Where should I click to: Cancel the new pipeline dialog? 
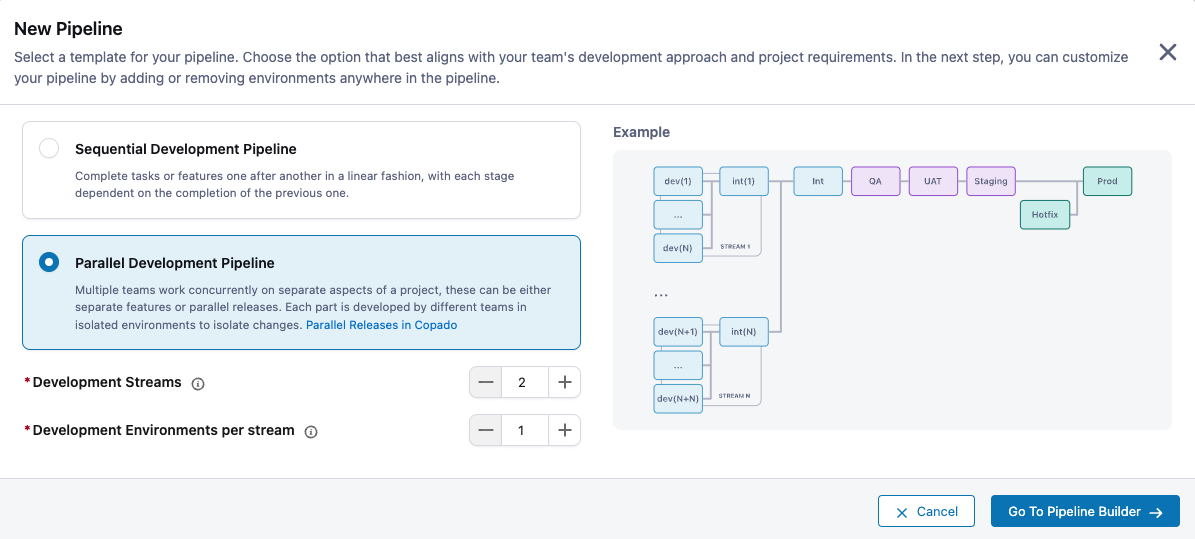click(927, 512)
